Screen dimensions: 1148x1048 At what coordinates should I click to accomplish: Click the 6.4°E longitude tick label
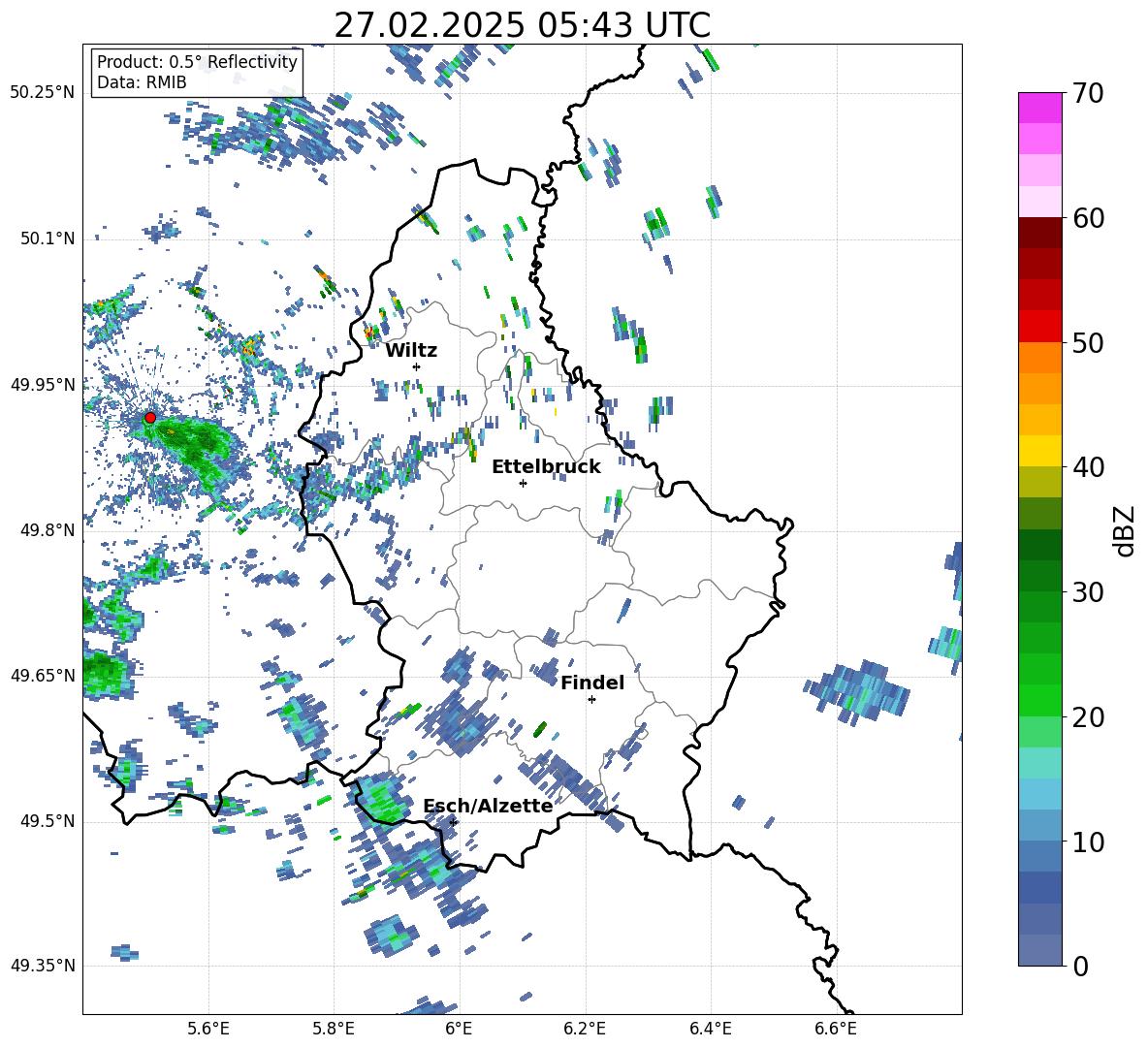coord(710,1029)
